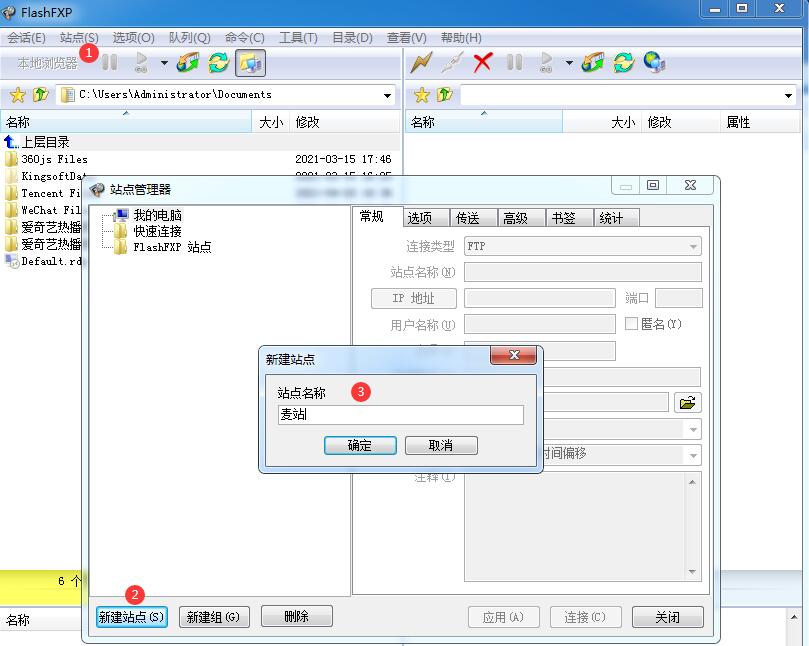Click the 新建组(G) button
The image size is (809, 646).
213,617
